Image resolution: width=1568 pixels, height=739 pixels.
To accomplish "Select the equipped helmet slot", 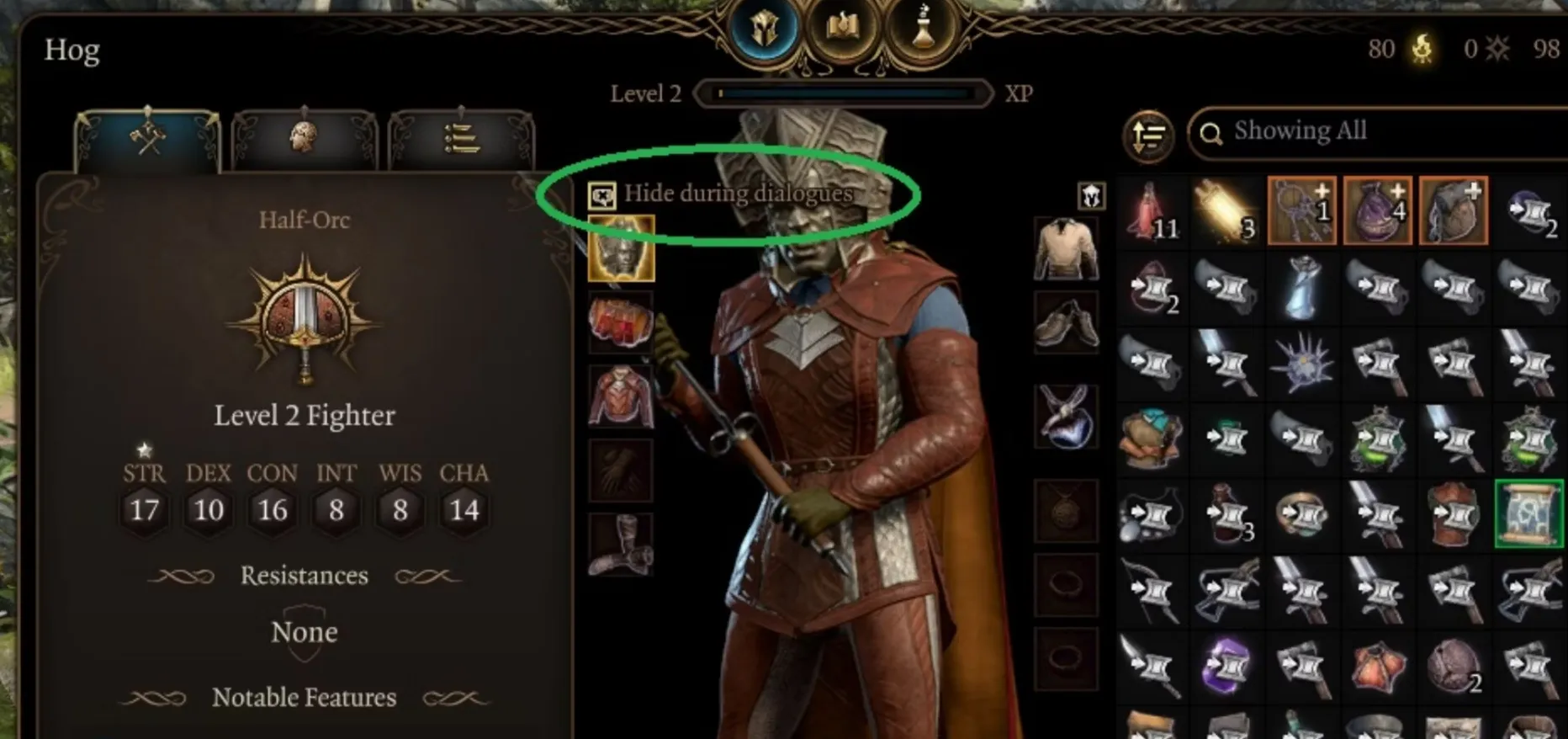I will [621, 248].
